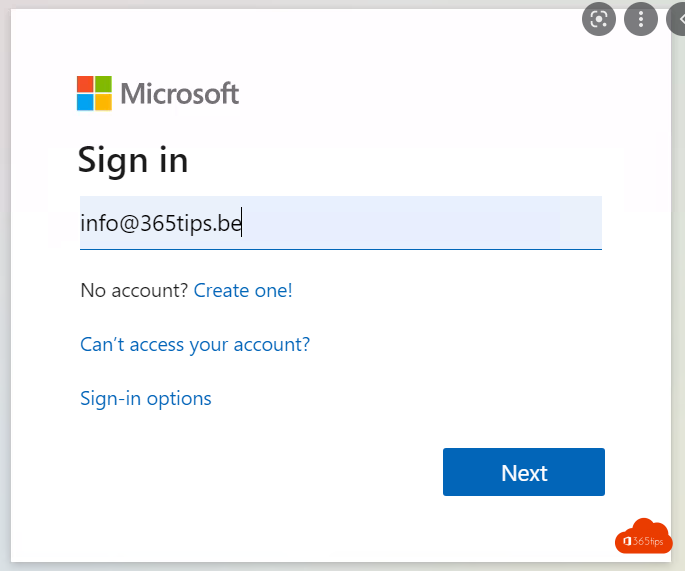Click the "No account?" label text

click(x=134, y=291)
